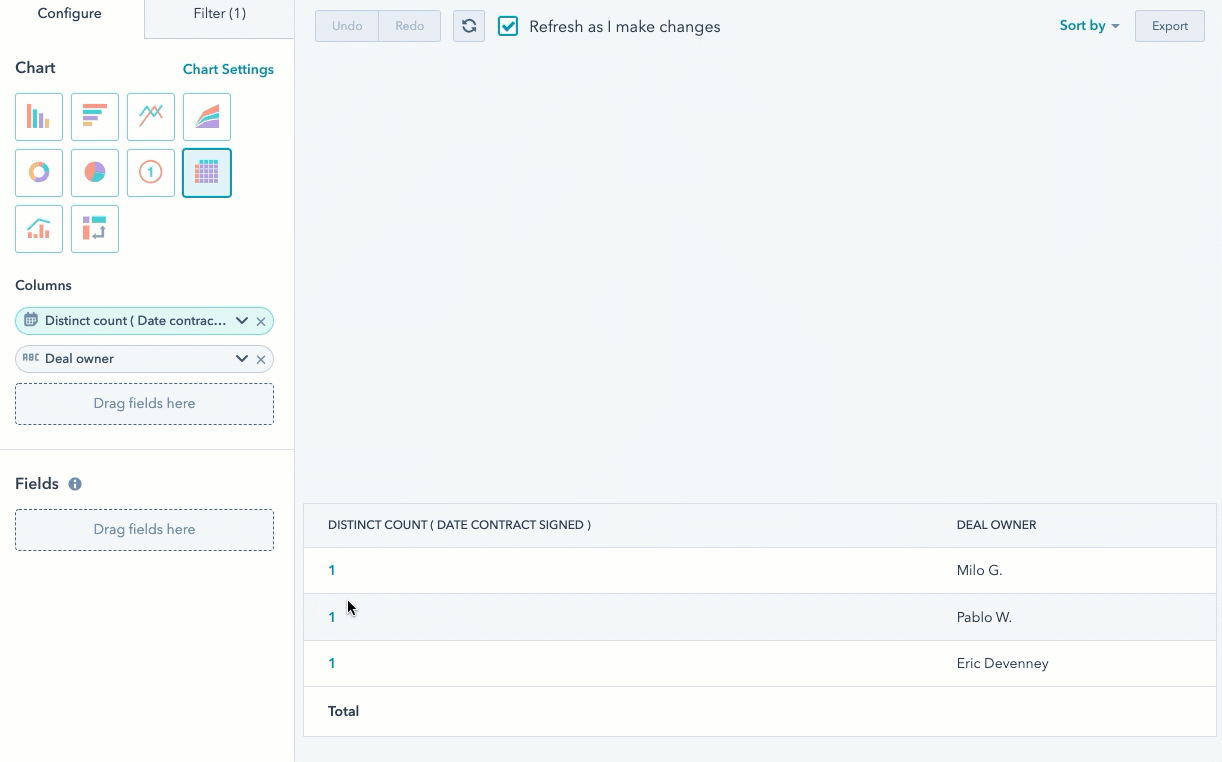
Task: Select the donut chart type
Action: pyautogui.click(x=38, y=172)
